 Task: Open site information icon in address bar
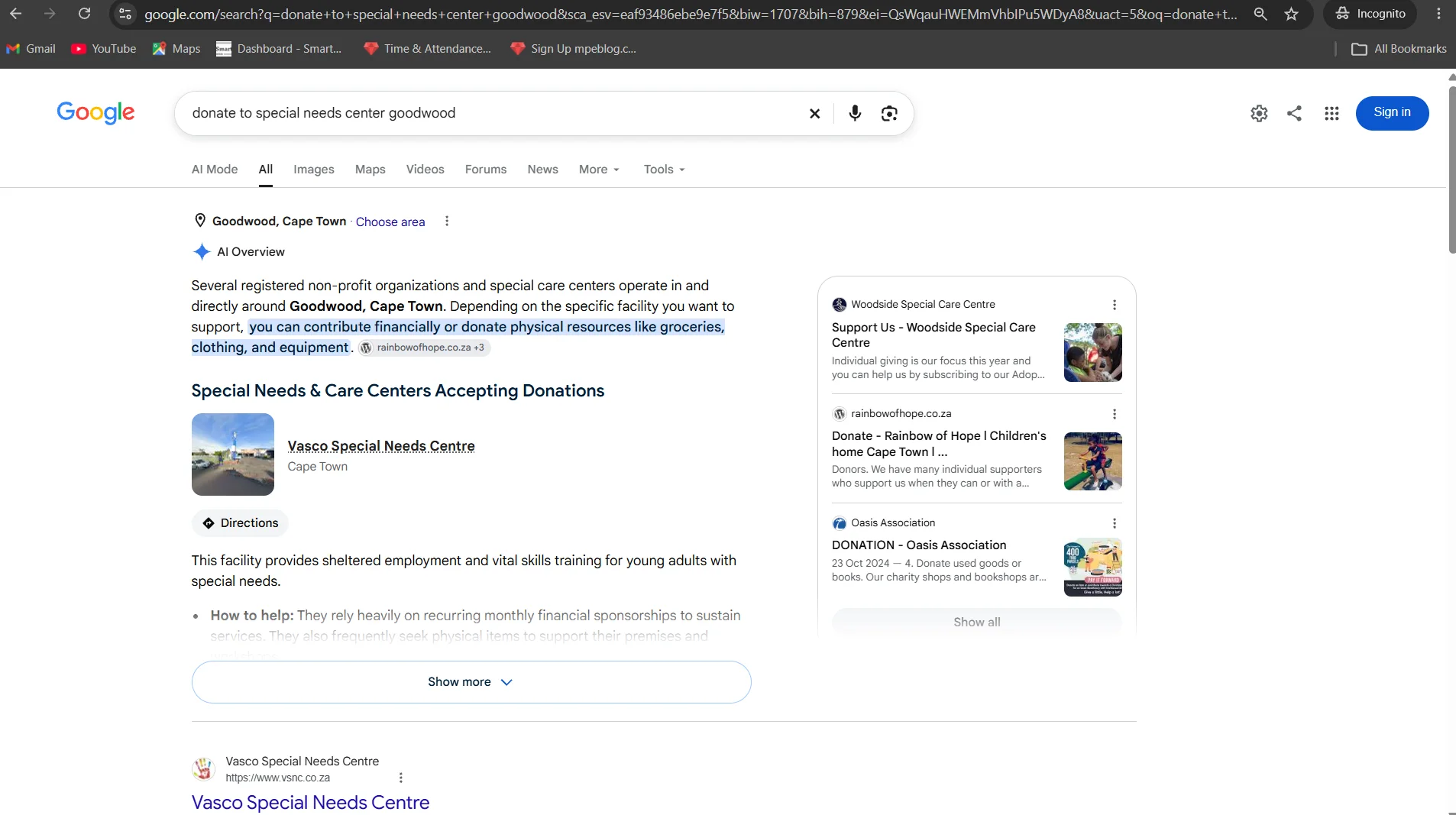(125, 14)
